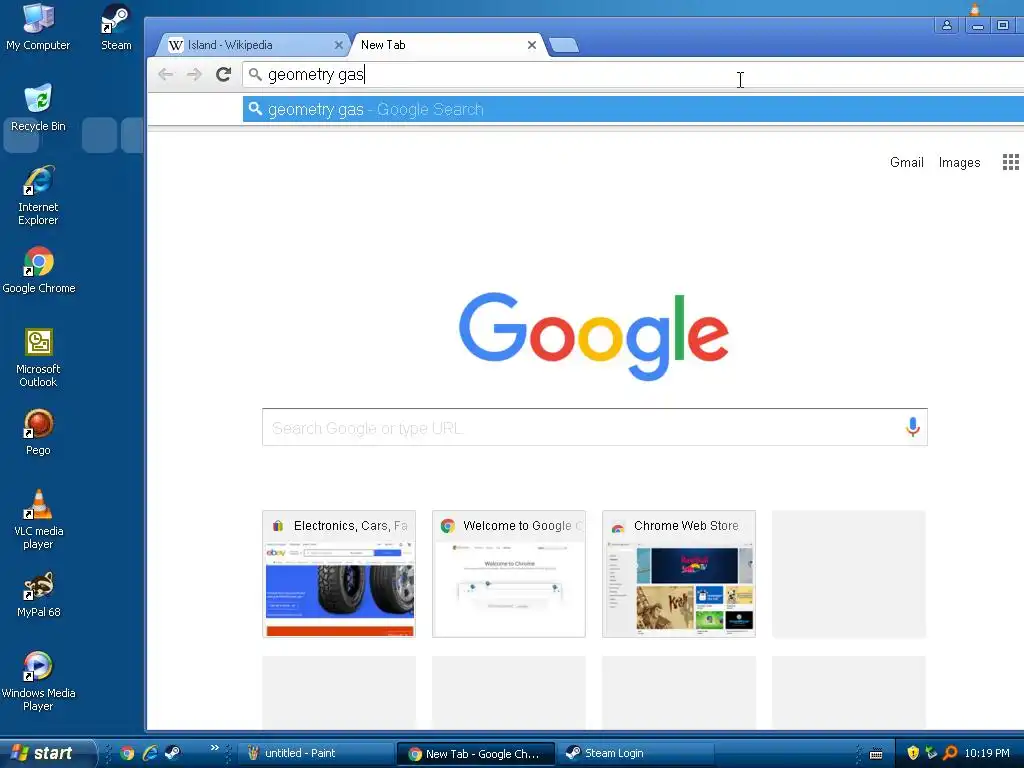This screenshot has height=768, width=1024.
Task: Expand the quick launch overflow chevron
Action: coord(214,748)
